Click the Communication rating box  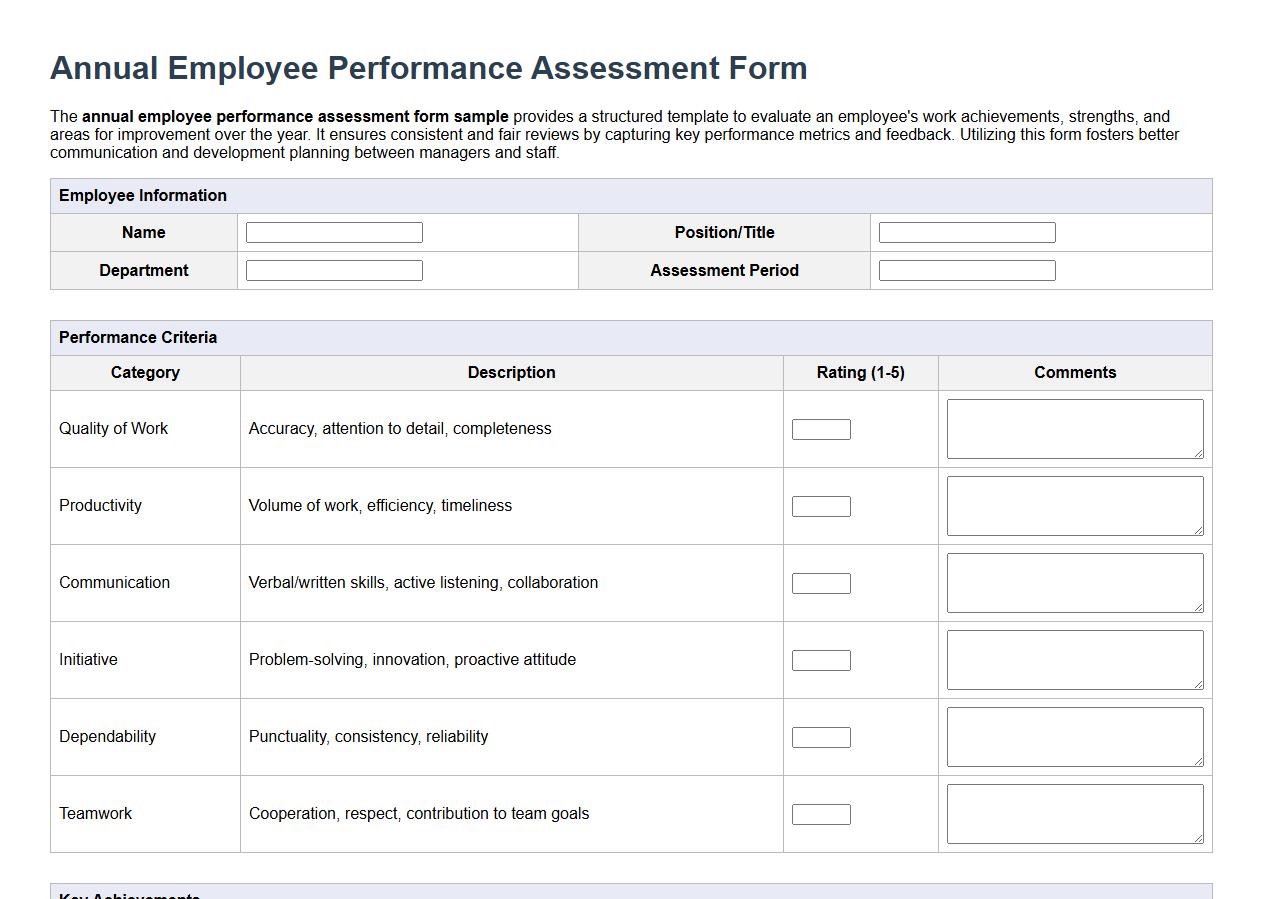point(820,582)
